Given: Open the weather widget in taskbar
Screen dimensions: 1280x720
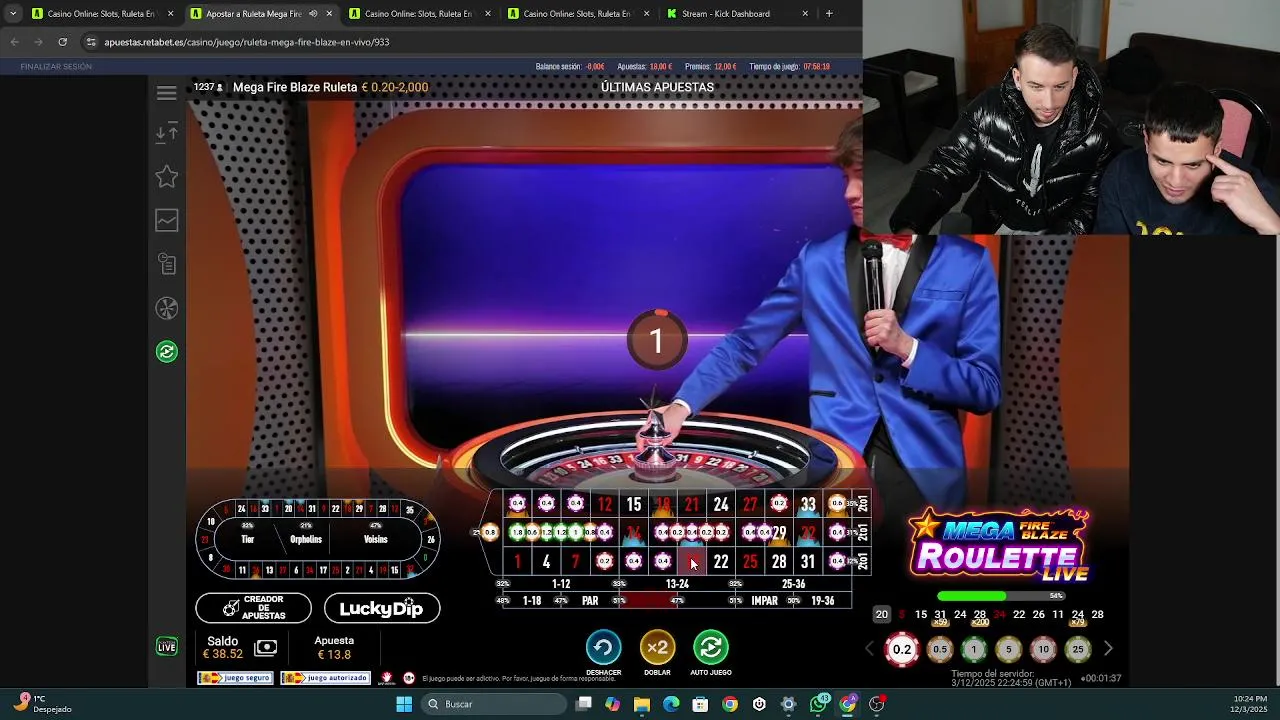Looking at the screenshot, I should 43,704.
